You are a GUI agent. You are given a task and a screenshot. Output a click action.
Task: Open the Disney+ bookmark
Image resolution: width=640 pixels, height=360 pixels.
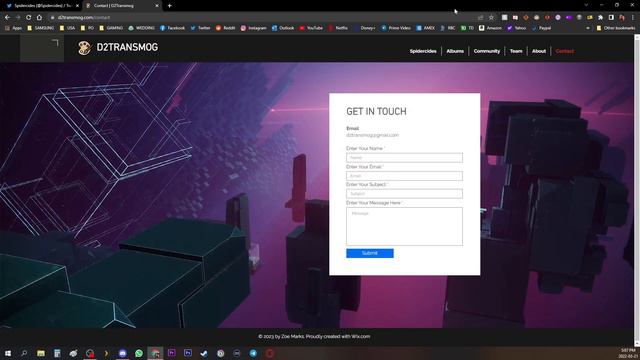tap(364, 28)
